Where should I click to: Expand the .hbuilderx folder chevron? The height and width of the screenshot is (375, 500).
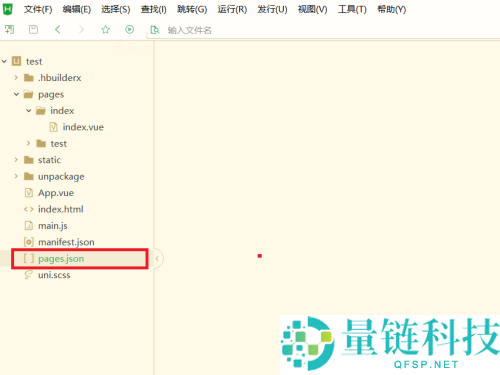(16, 78)
